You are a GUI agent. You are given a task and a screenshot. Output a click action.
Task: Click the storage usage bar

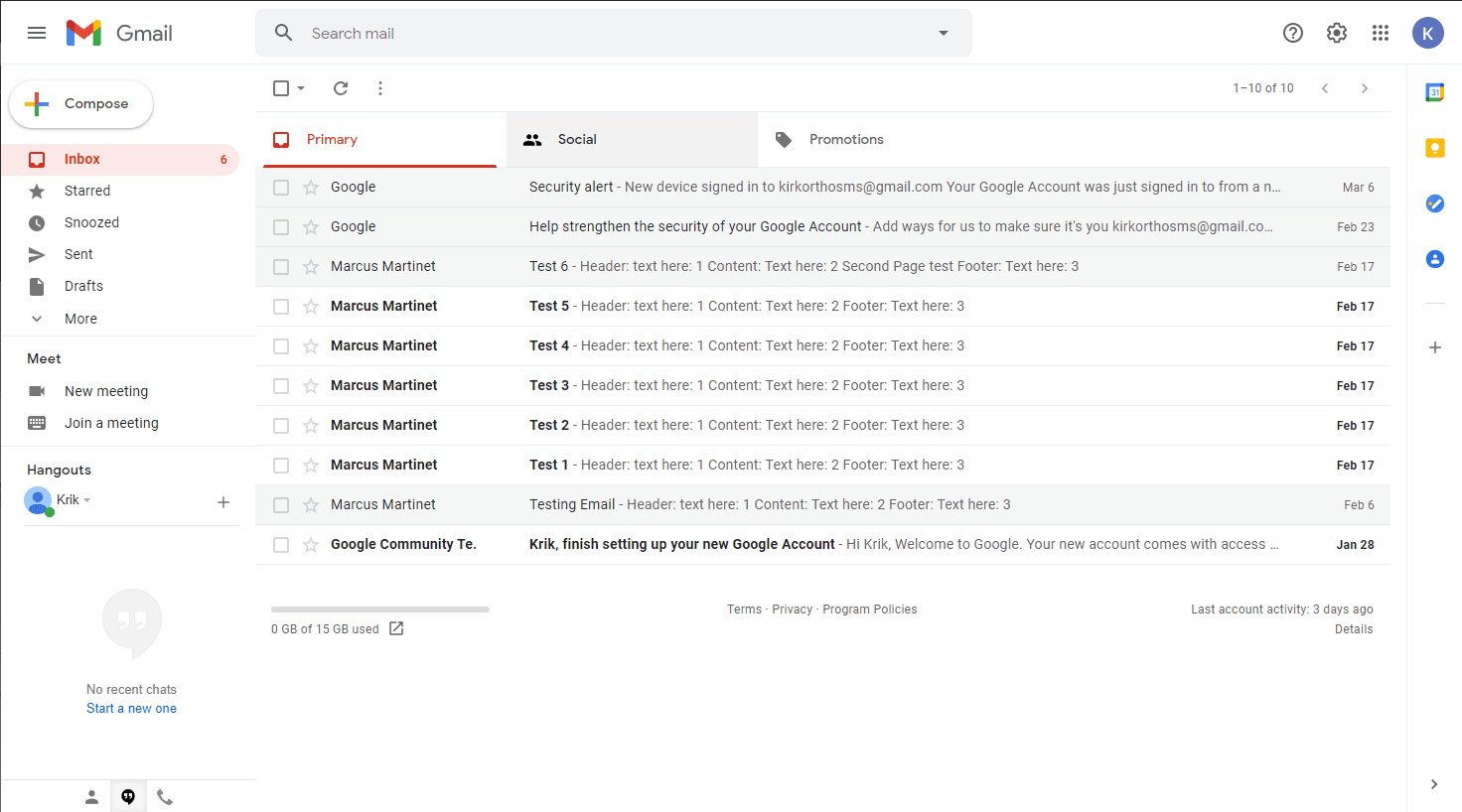[380, 609]
